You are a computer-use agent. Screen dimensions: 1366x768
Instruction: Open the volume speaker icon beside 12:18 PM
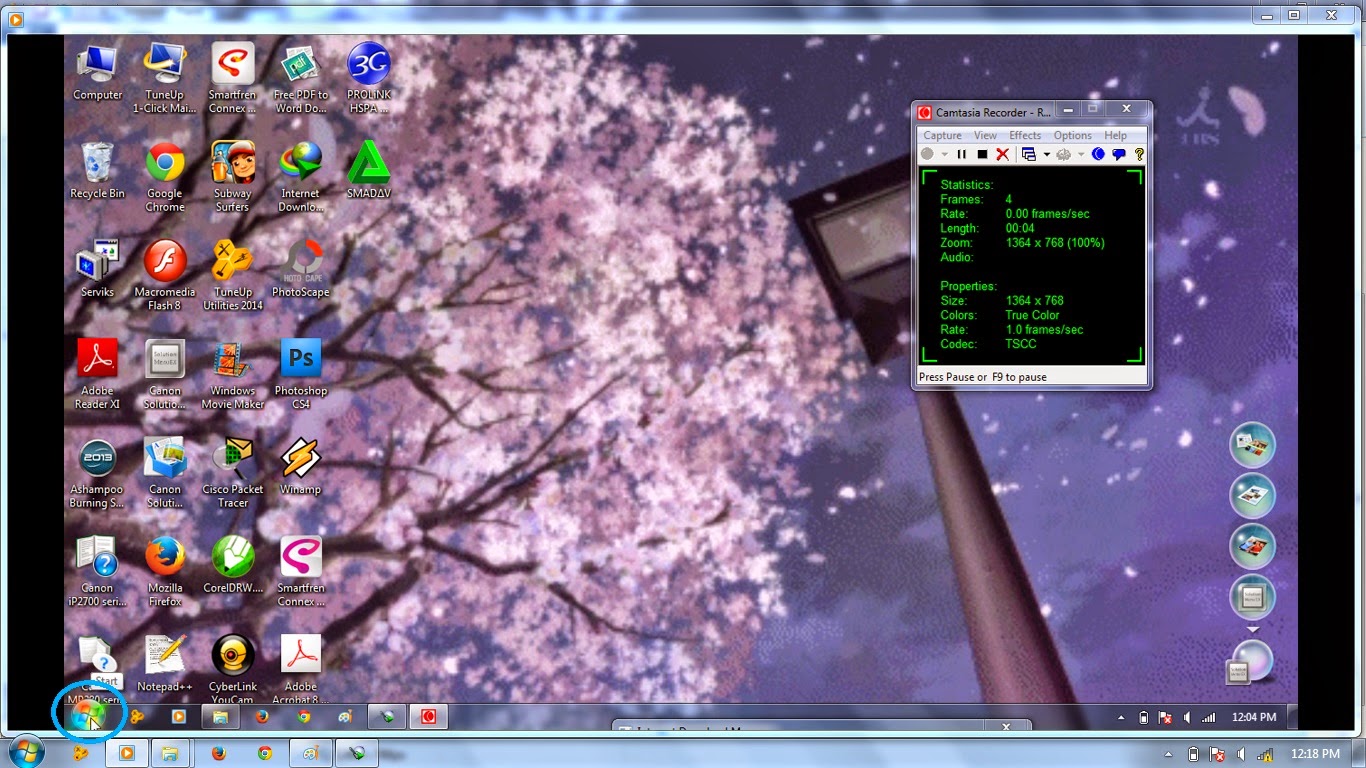tap(1240, 754)
